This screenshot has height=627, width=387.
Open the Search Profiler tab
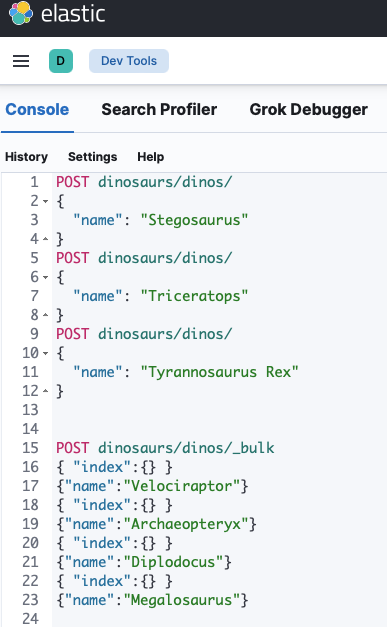click(x=159, y=110)
